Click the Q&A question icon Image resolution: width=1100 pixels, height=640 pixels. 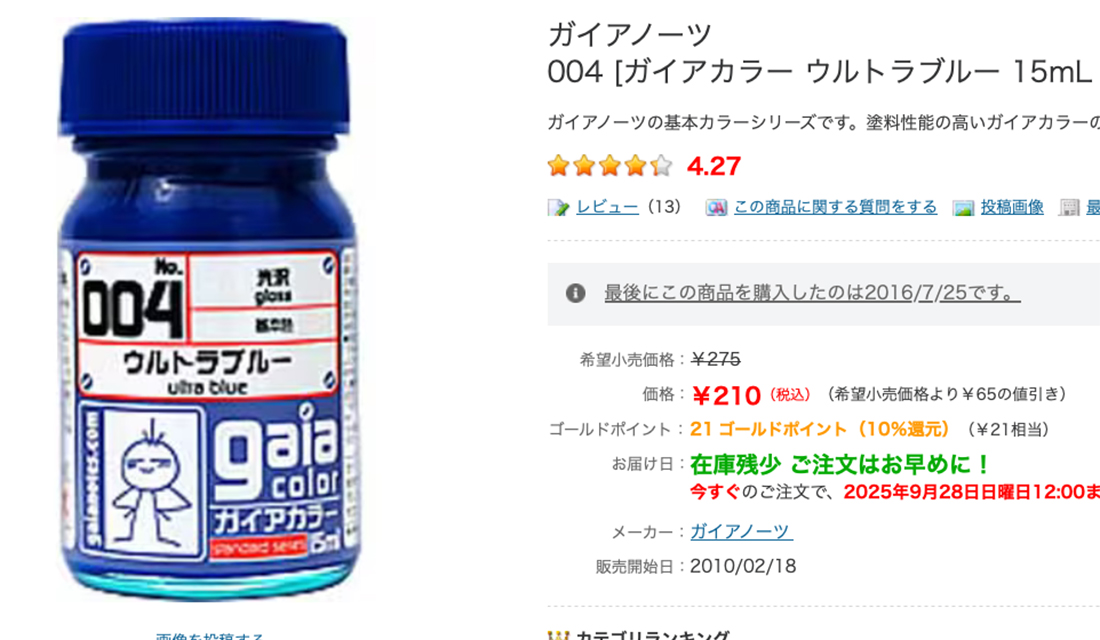(716, 207)
